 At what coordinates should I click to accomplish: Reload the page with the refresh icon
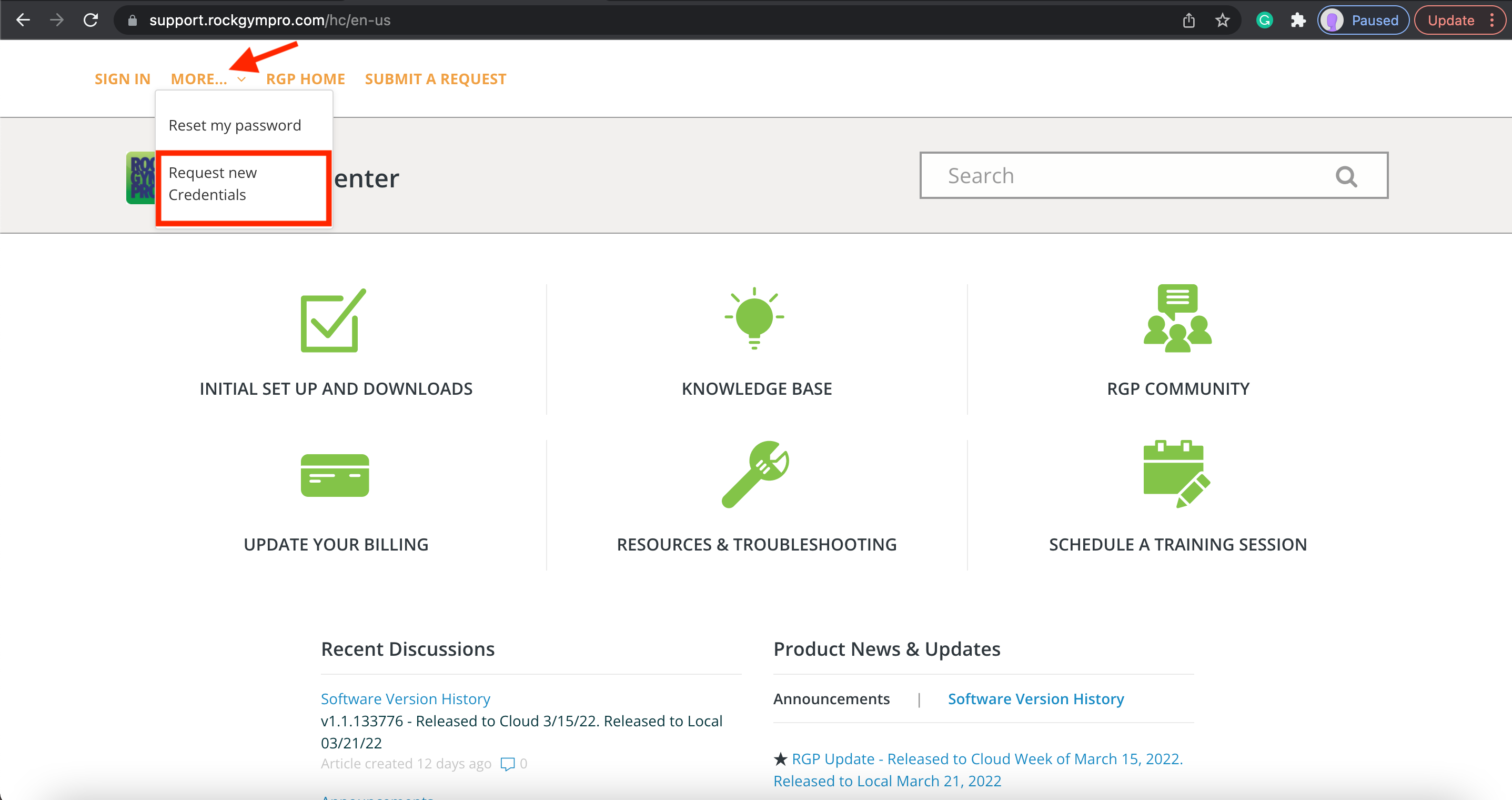90,20
